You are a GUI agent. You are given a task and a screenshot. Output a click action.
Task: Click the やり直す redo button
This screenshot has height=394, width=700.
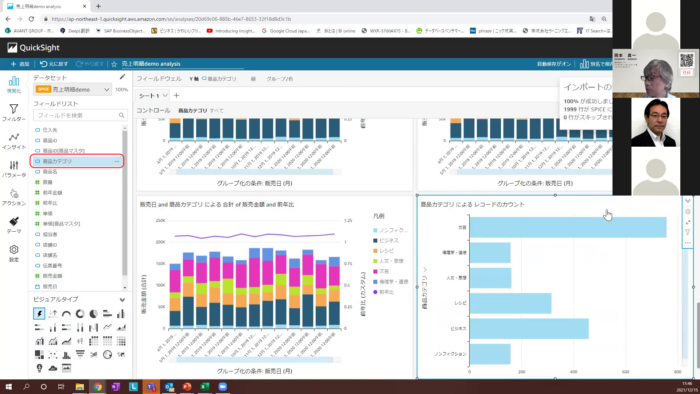click(90, 64)
